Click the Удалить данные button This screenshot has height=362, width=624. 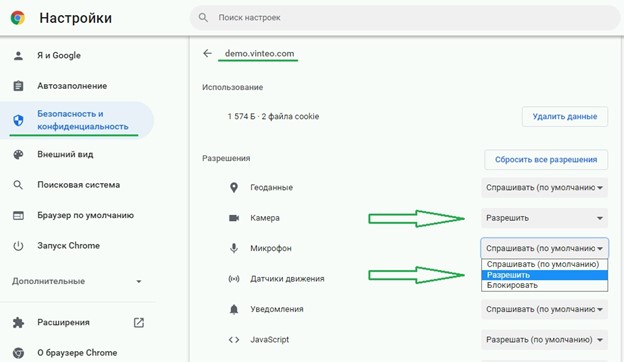[x=565, y=117]
